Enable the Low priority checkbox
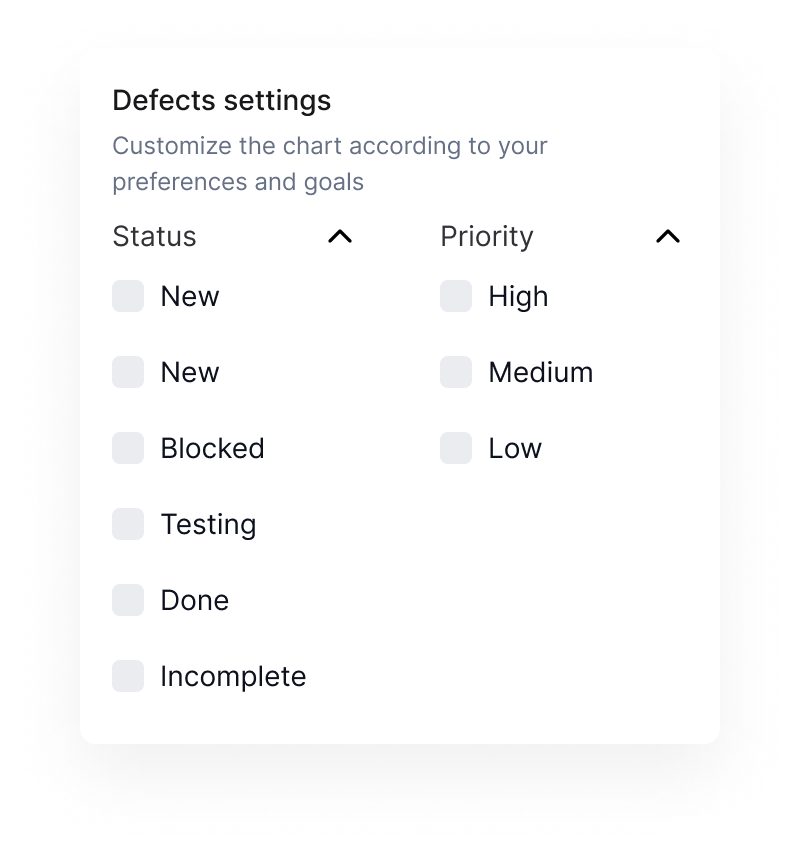 pos(456,448)
